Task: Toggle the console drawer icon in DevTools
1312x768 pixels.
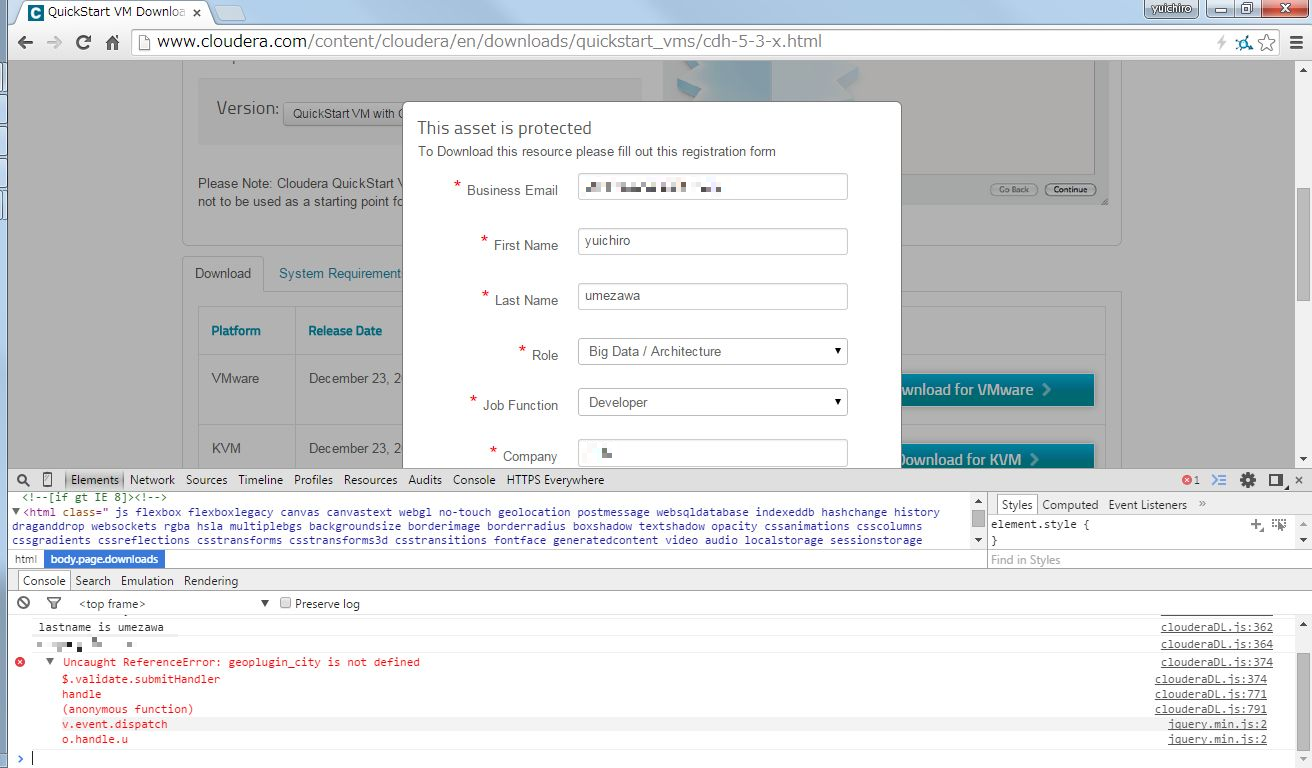Action: coord(1219,480)
